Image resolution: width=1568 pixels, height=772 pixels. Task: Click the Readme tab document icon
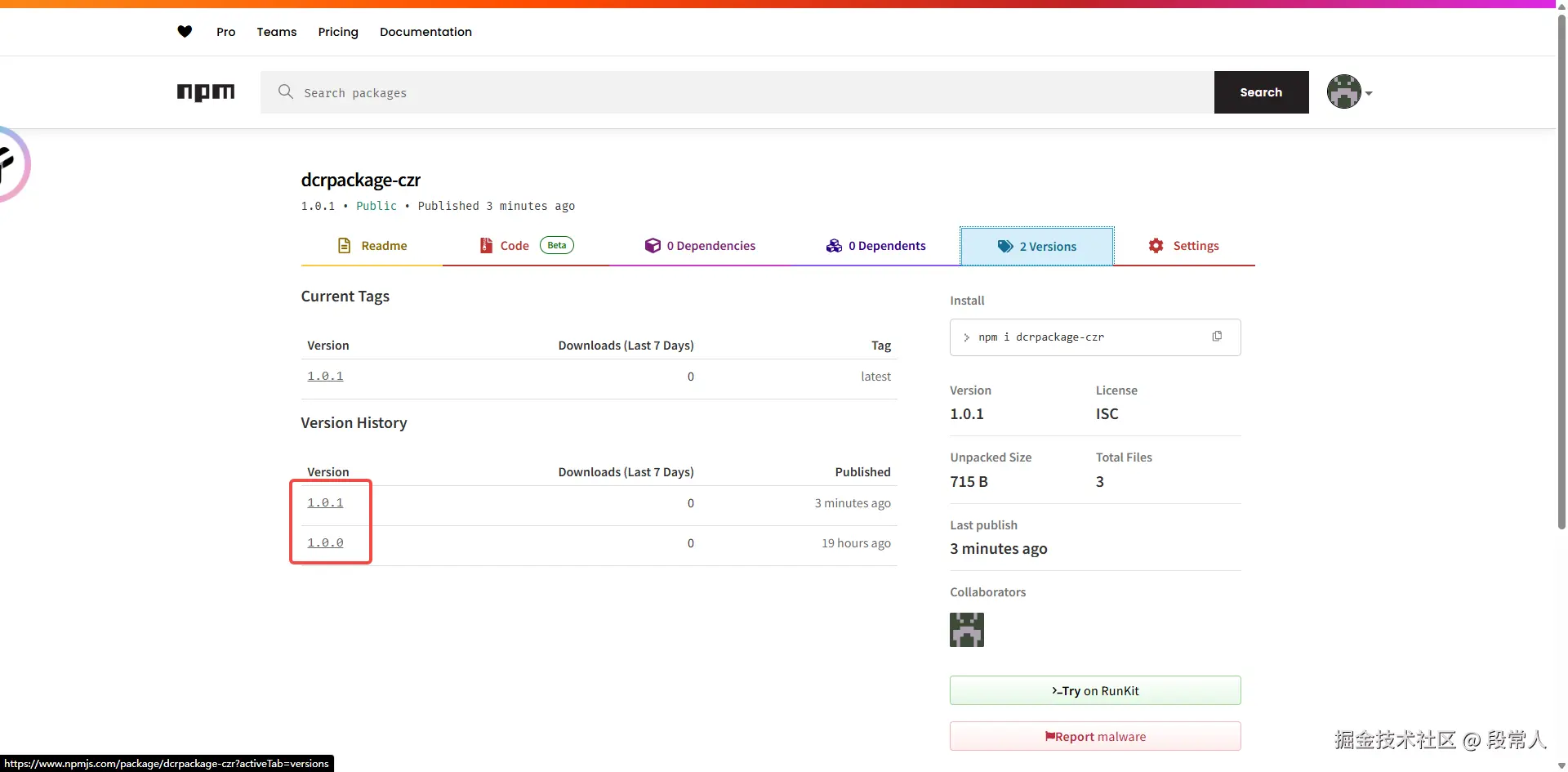(x=345, y=246)
